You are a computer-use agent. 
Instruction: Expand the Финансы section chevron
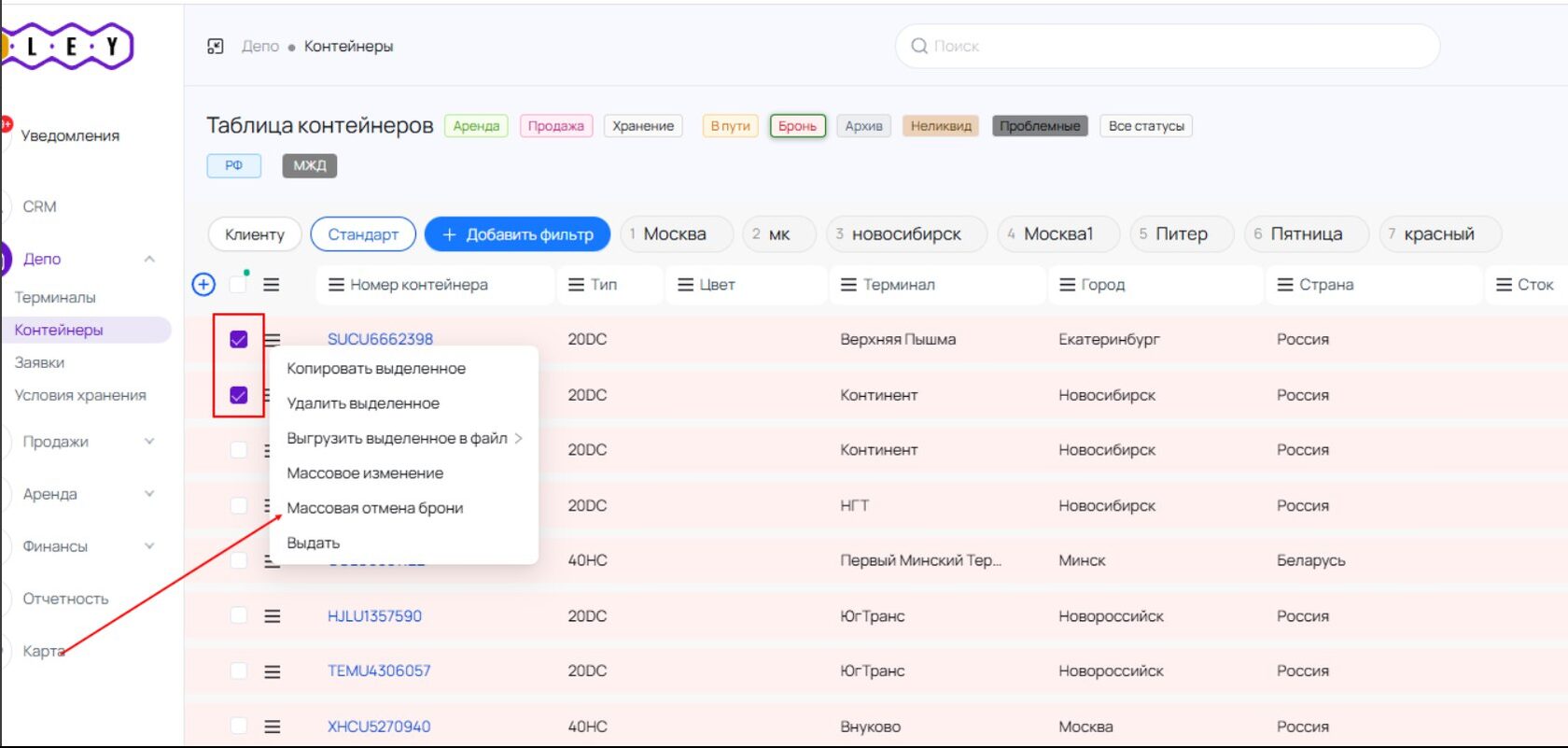149,546
